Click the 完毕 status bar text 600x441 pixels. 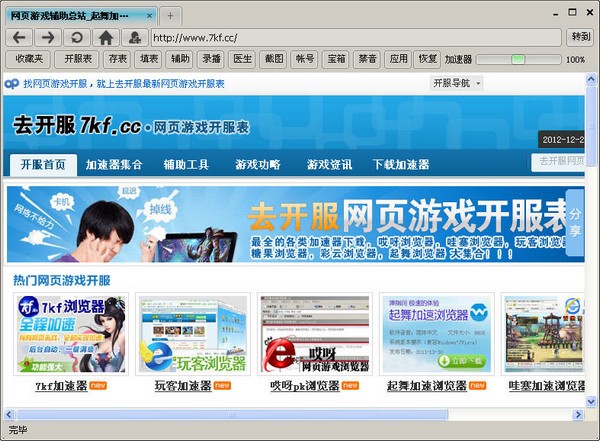pos(18,430)
